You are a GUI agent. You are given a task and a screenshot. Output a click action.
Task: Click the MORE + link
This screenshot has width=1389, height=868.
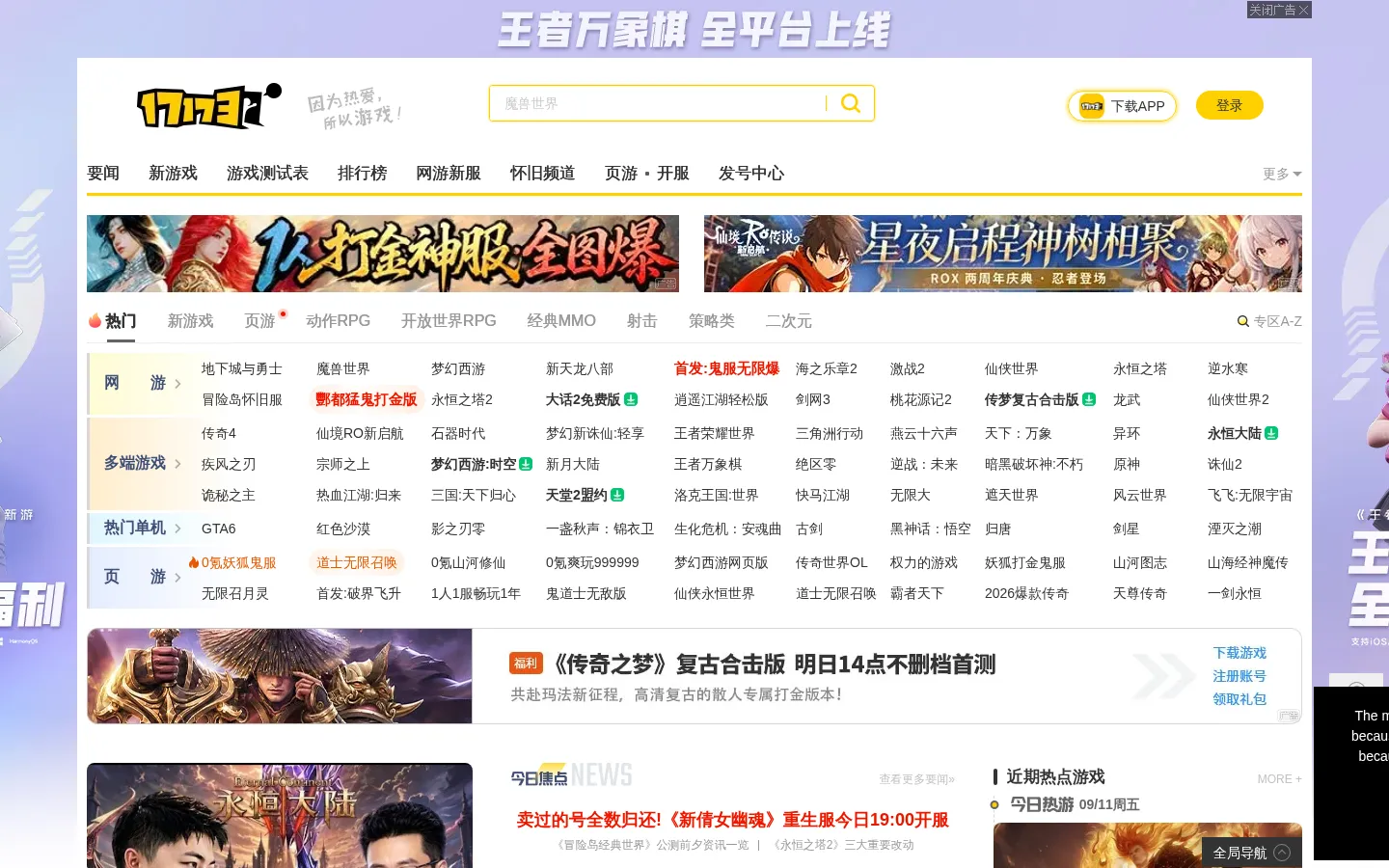coord(1279,779)
